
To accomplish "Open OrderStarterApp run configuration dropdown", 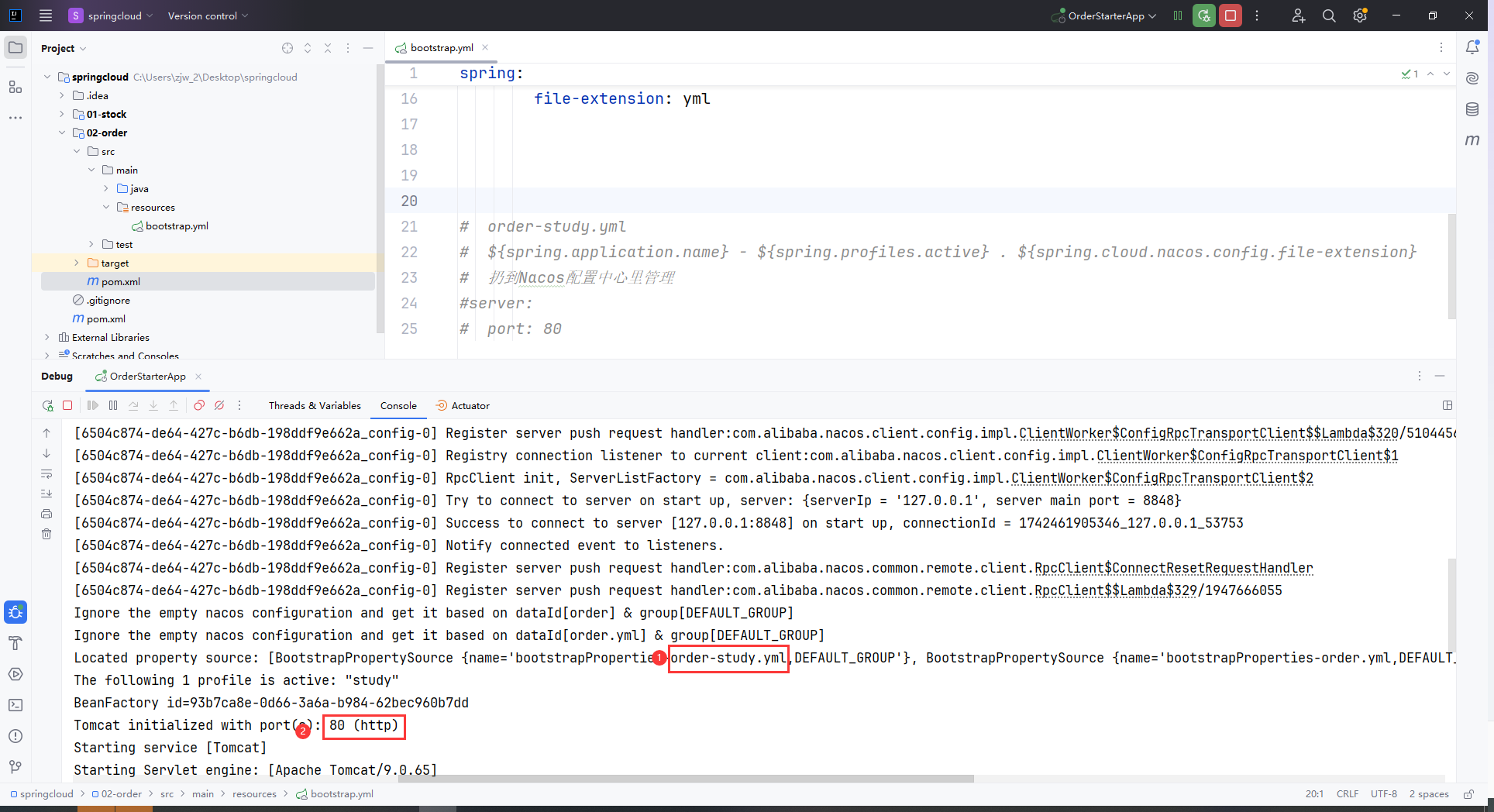I will pos(1103,15).
